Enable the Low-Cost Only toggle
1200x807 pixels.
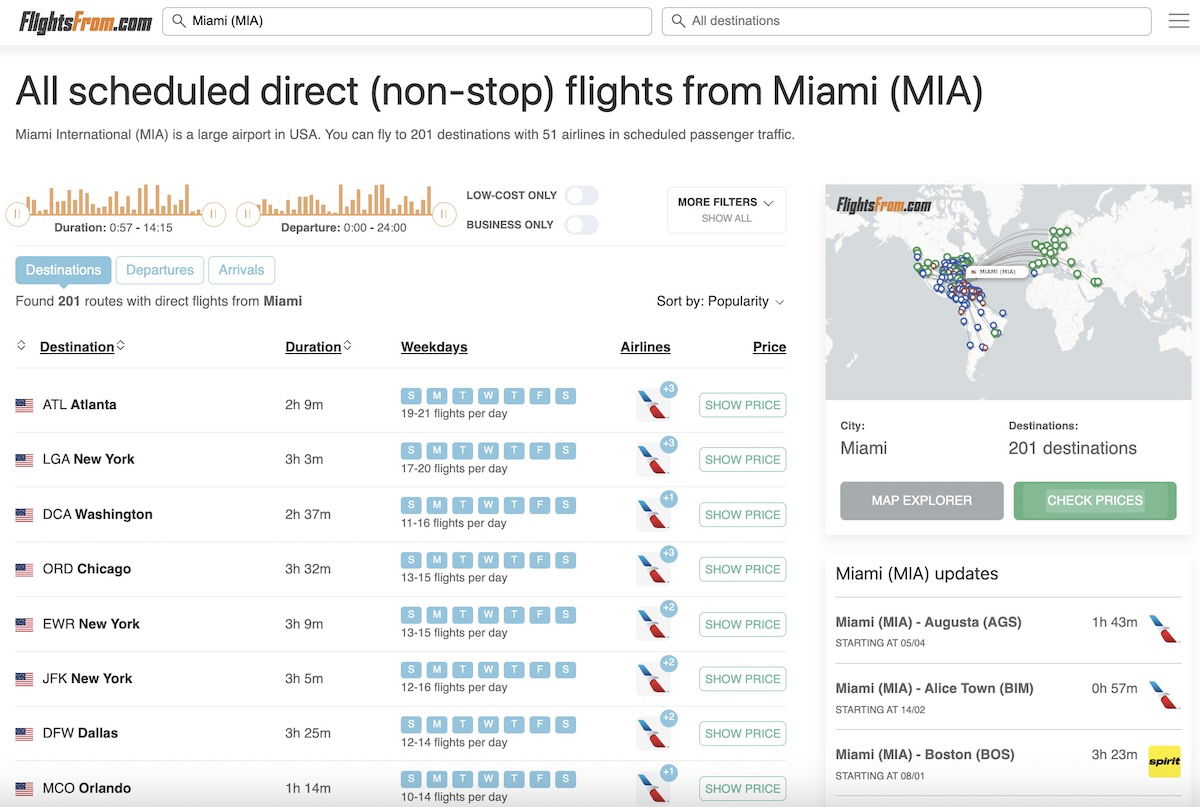coord(581,195)
